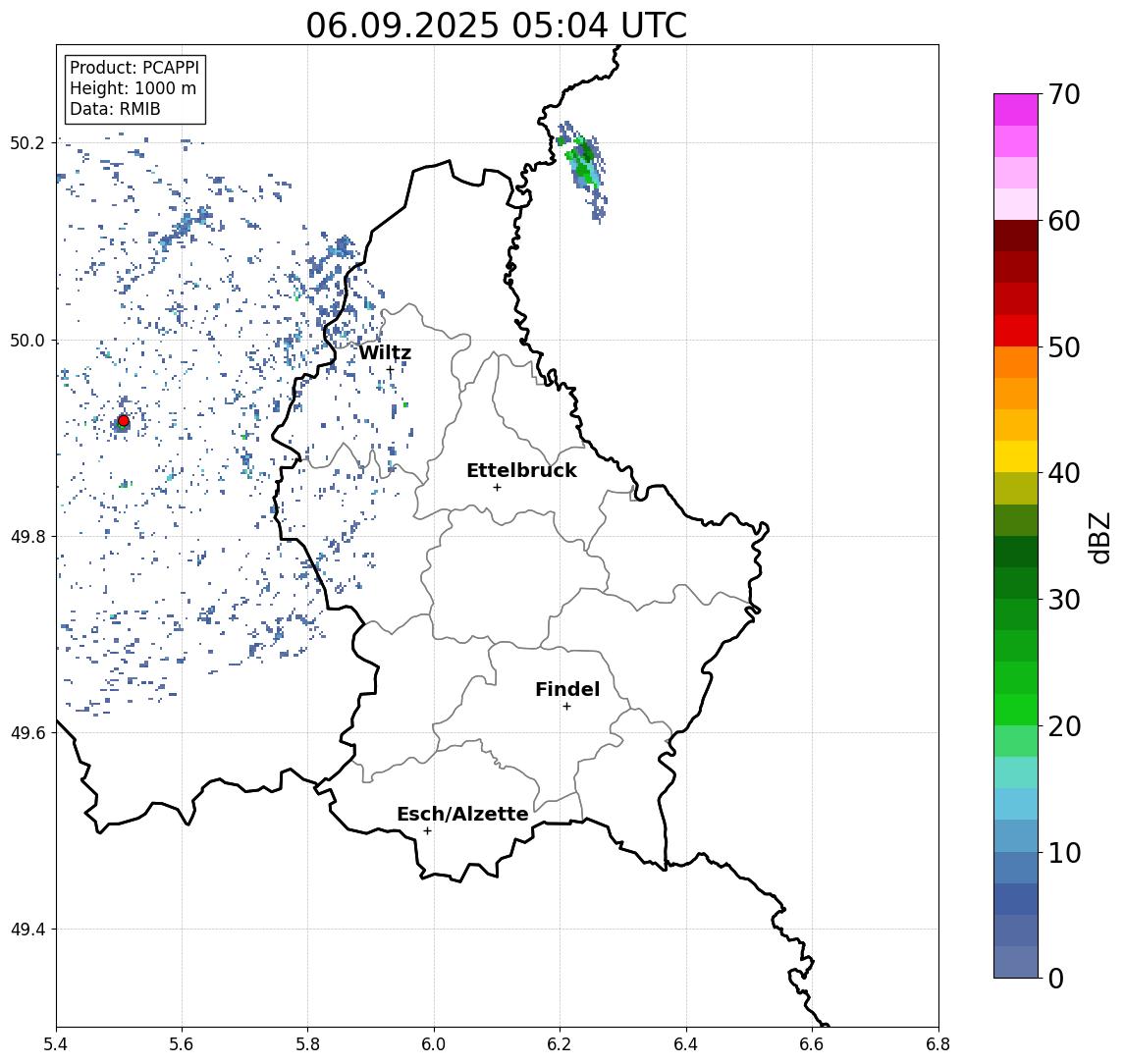The image size is (1124, 1064).
Task: Click longitude axis label 6.6
Action: tap(812, 1044)
